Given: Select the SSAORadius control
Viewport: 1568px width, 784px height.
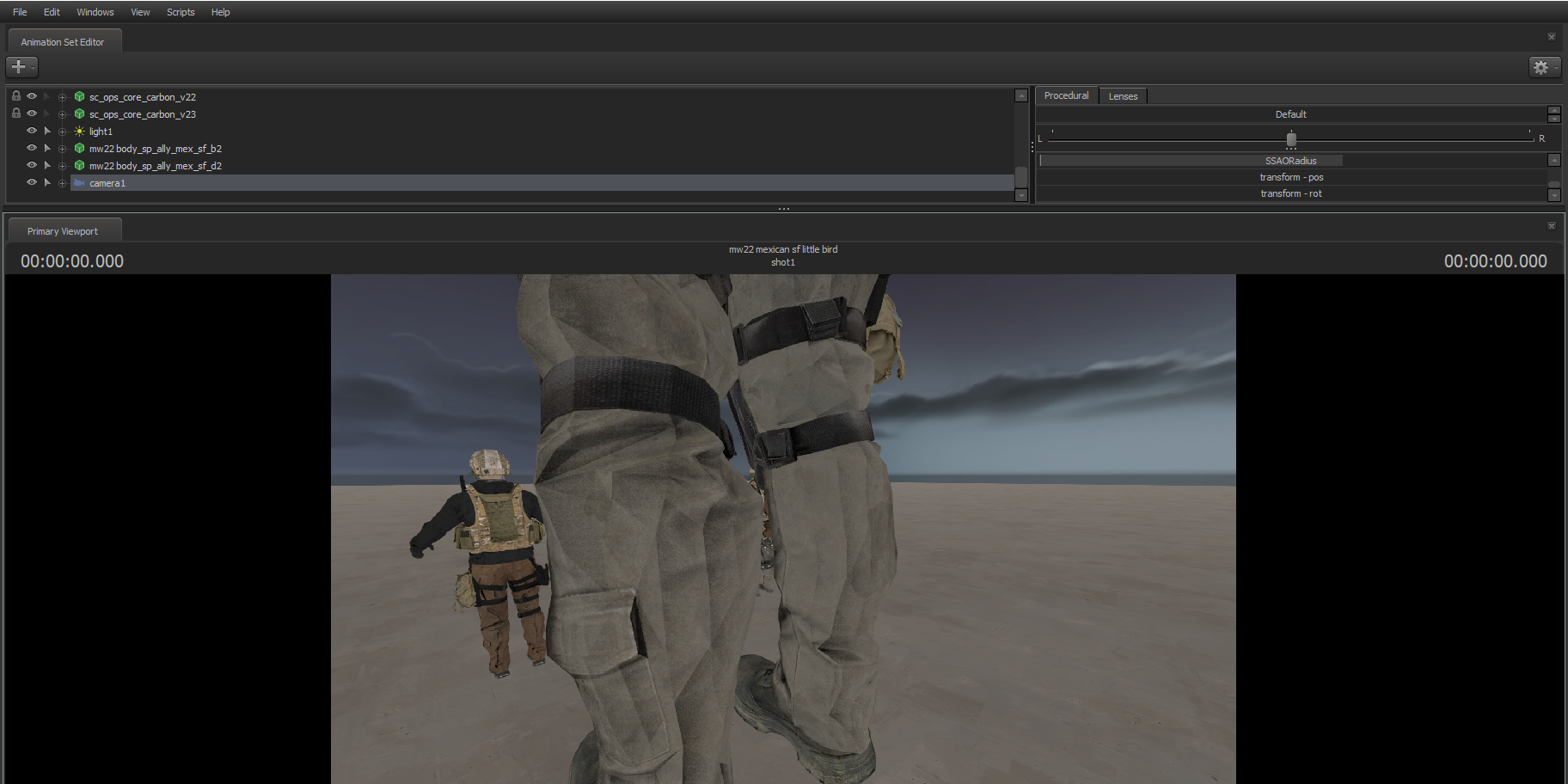Looking at the screenshot, I should (1290, 160).
